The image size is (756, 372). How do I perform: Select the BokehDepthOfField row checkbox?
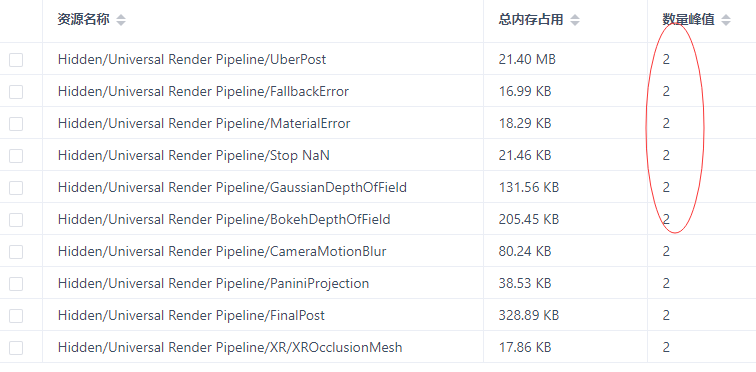click(16, 220)
